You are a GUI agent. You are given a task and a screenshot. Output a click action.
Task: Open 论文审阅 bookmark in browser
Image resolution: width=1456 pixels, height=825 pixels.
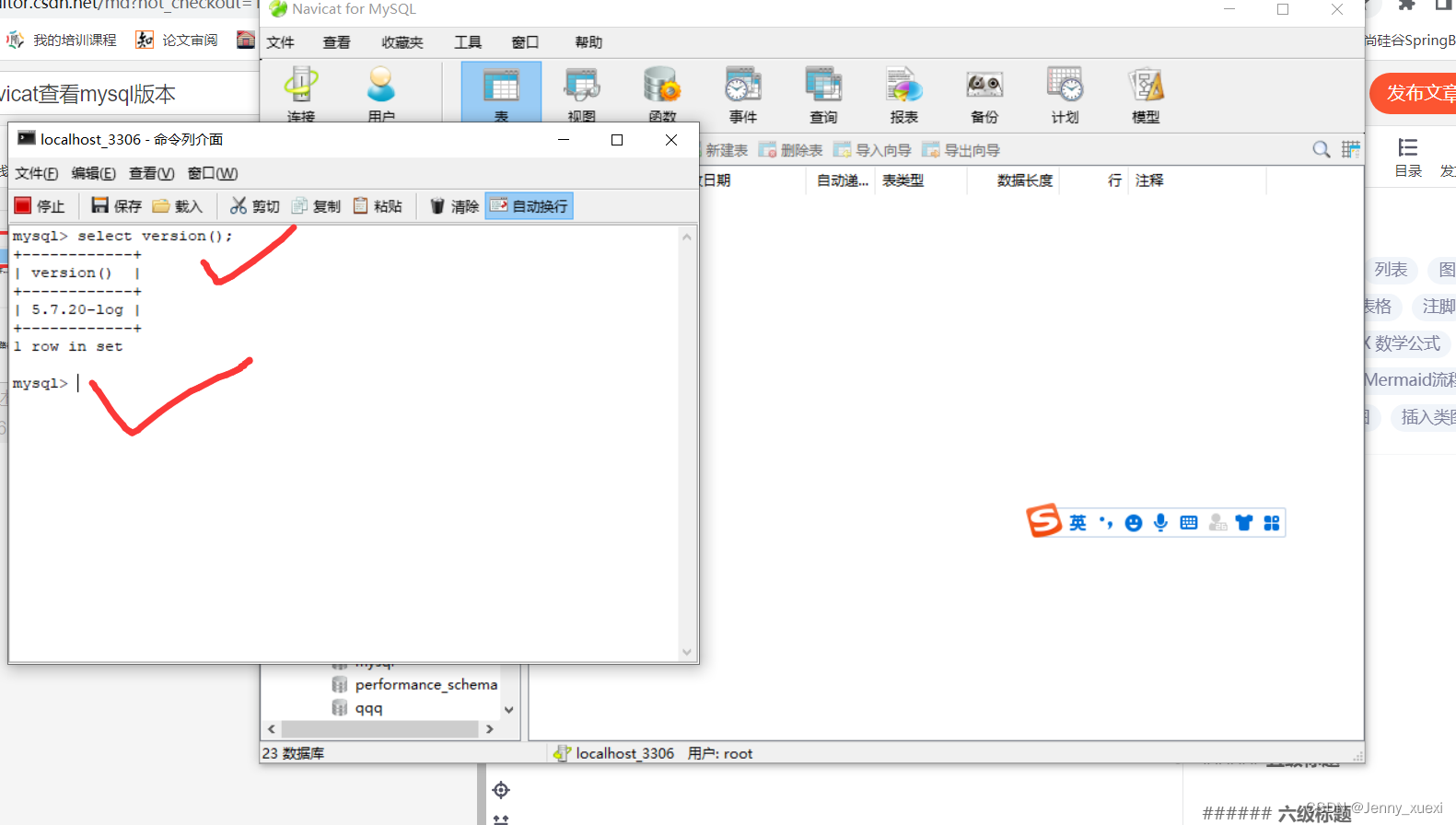[177, 40]
